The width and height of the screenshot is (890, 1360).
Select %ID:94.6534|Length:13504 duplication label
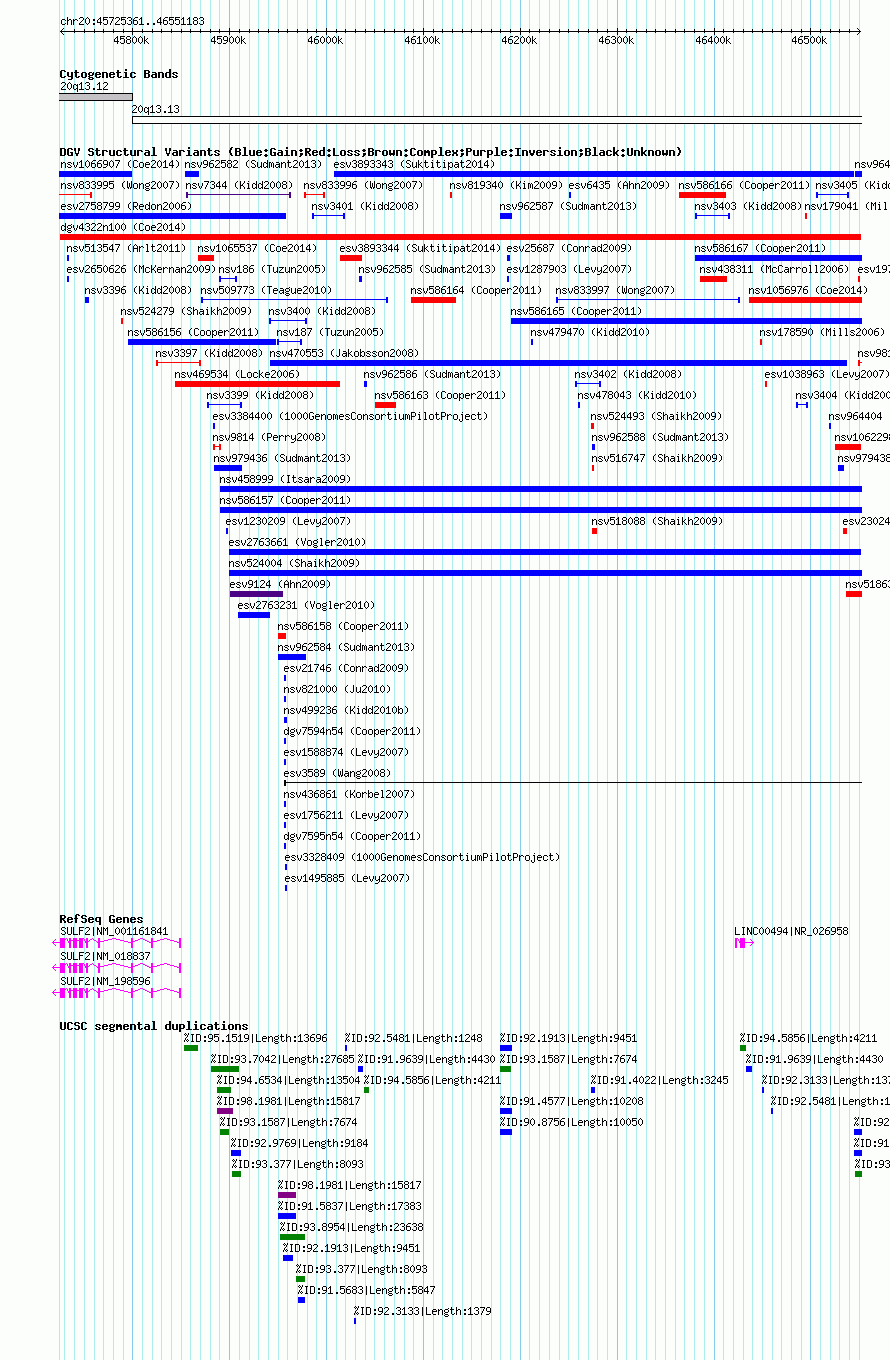pyautogui.click(x=289, y=1080)
